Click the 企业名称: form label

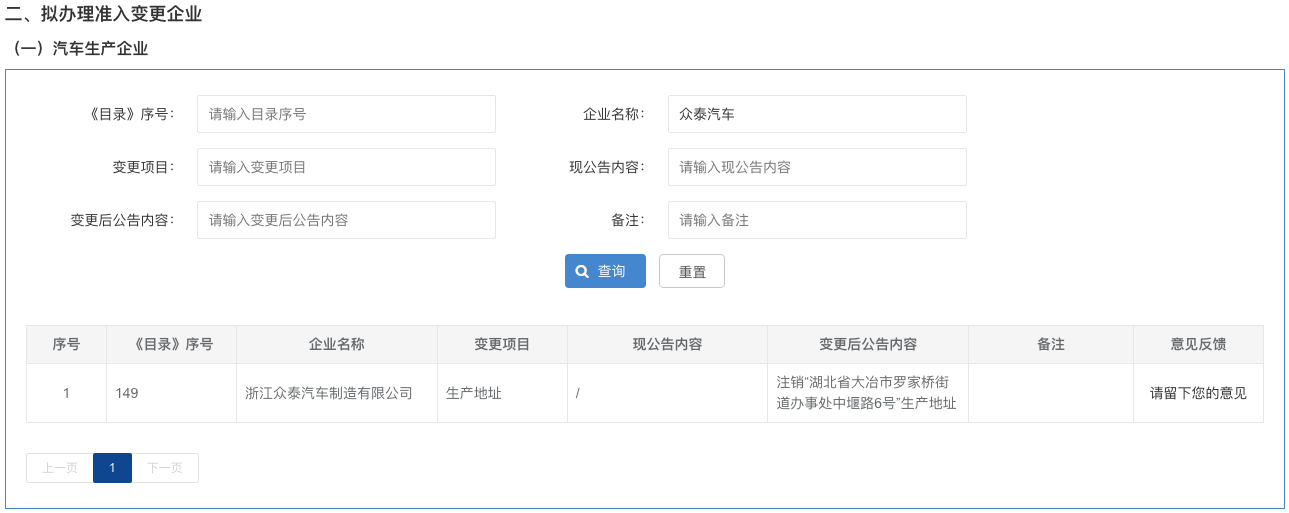[x=614, y=114]
